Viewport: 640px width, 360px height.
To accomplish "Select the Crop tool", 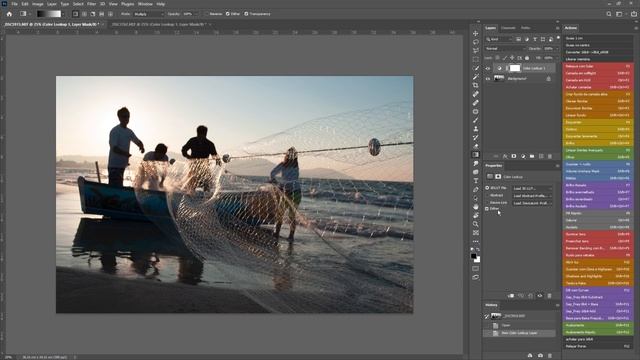I will coord(476,85).
